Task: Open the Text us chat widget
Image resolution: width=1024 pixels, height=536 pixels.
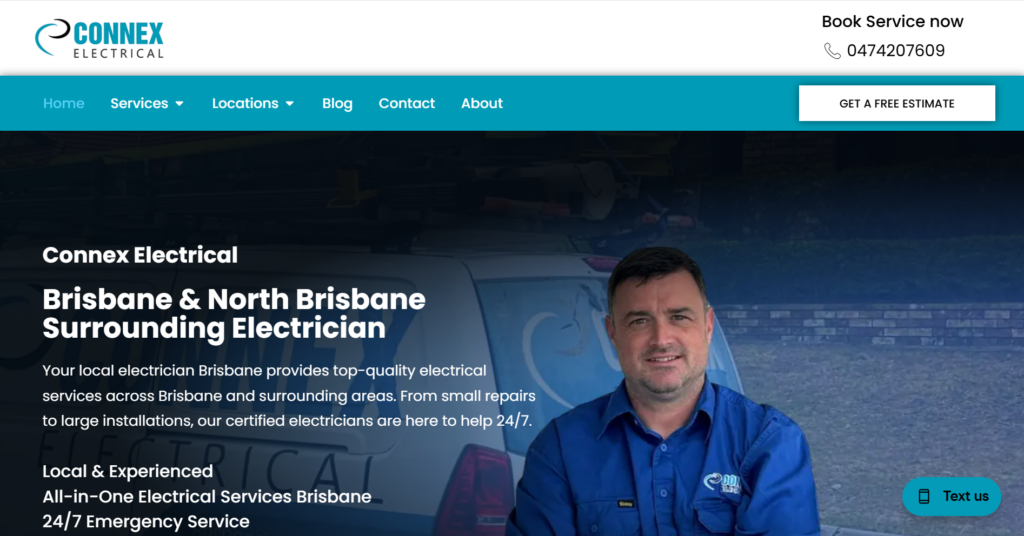Action: [x=952, y=496]
